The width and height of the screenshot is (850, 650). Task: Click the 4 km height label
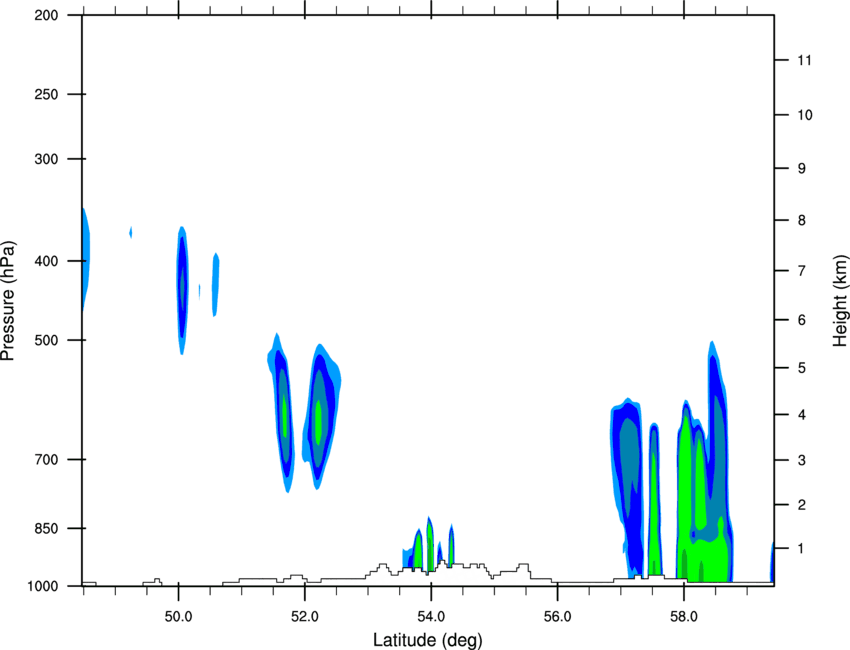coord(802,415)
